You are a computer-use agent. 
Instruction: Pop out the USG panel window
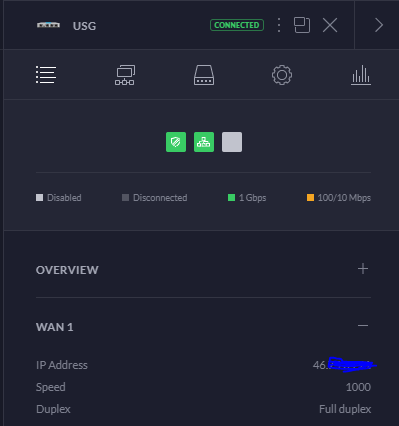click(302, 25)
